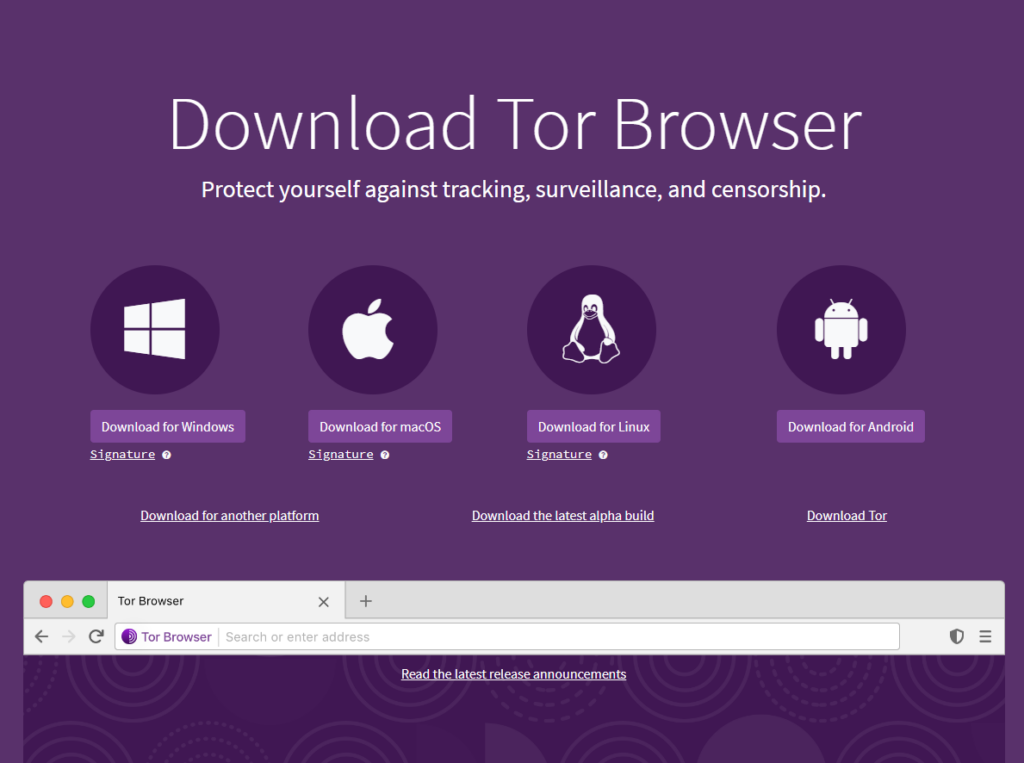1024x763 pixels.
Task: Click the Tor onion icon in address bar
Action: [x=129, y=636]
